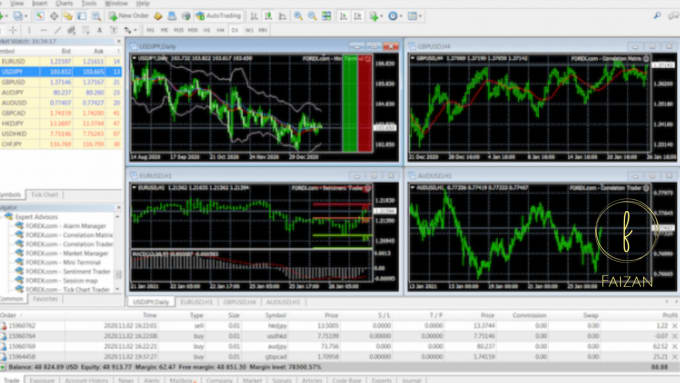Select the H4 timeframe button
Screen dimensions: 680x383
pos(220,30)
